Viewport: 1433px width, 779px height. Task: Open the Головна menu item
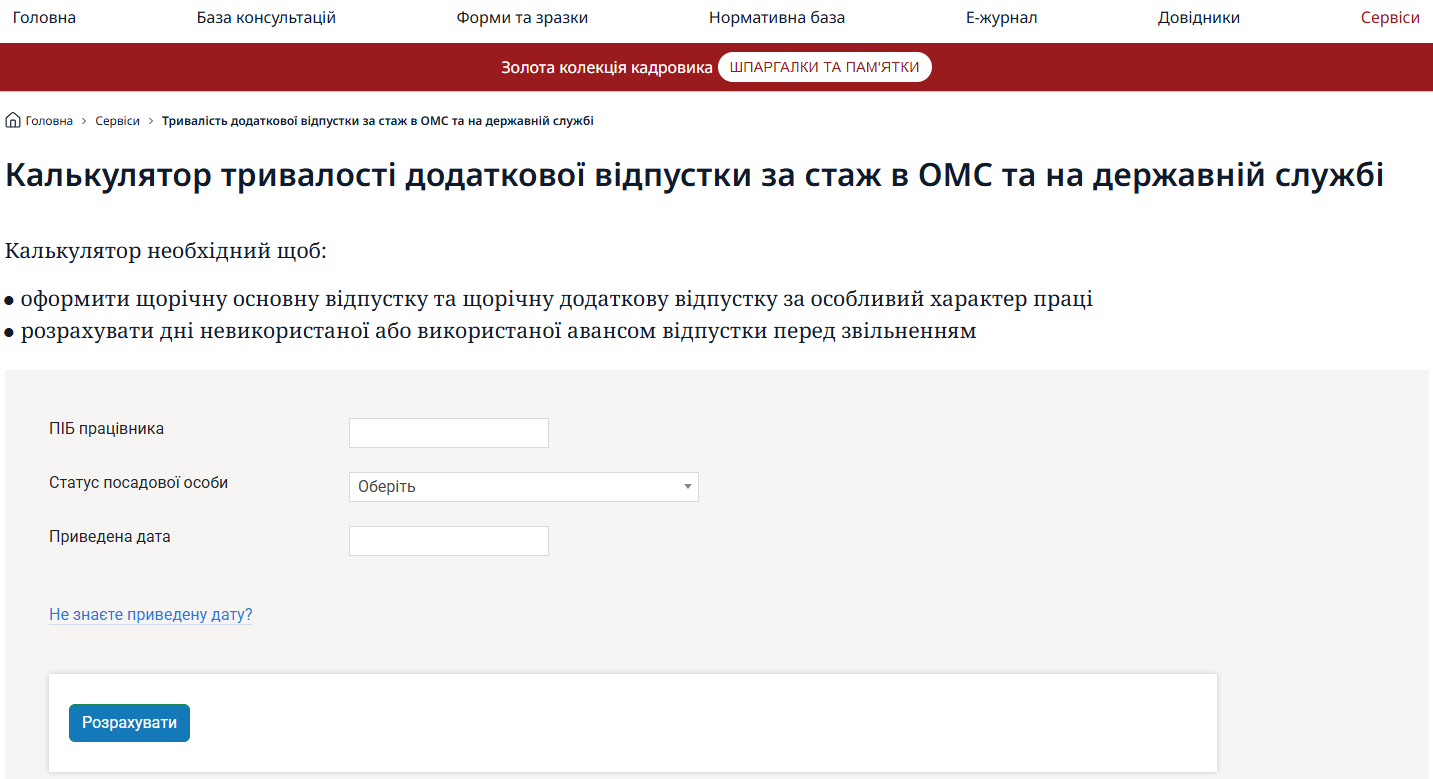pyautogui.click(x=44, y=18)
